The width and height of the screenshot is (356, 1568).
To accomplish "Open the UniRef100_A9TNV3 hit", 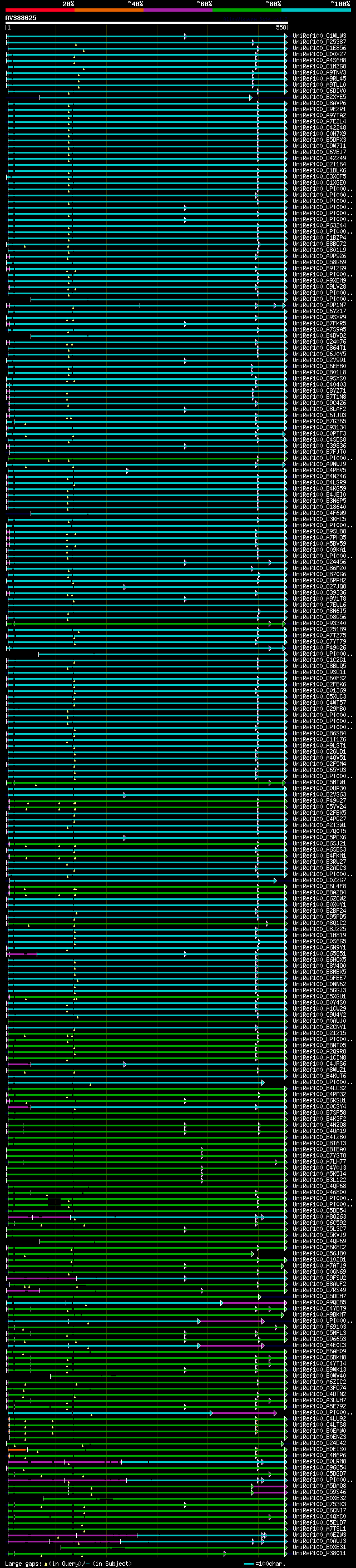I will (x=319, y=72).
